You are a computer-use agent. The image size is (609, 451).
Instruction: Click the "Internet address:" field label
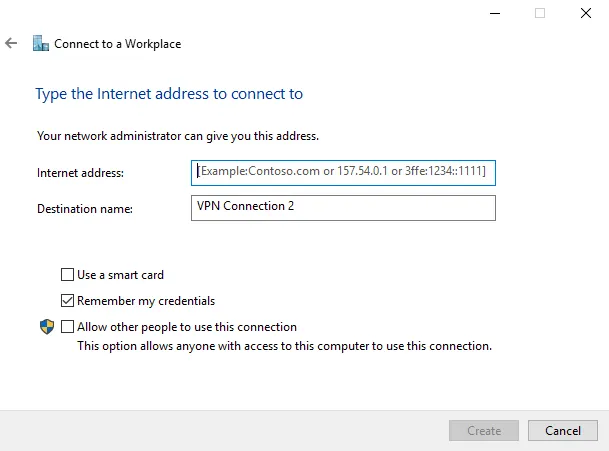click(x=80, y=173)
